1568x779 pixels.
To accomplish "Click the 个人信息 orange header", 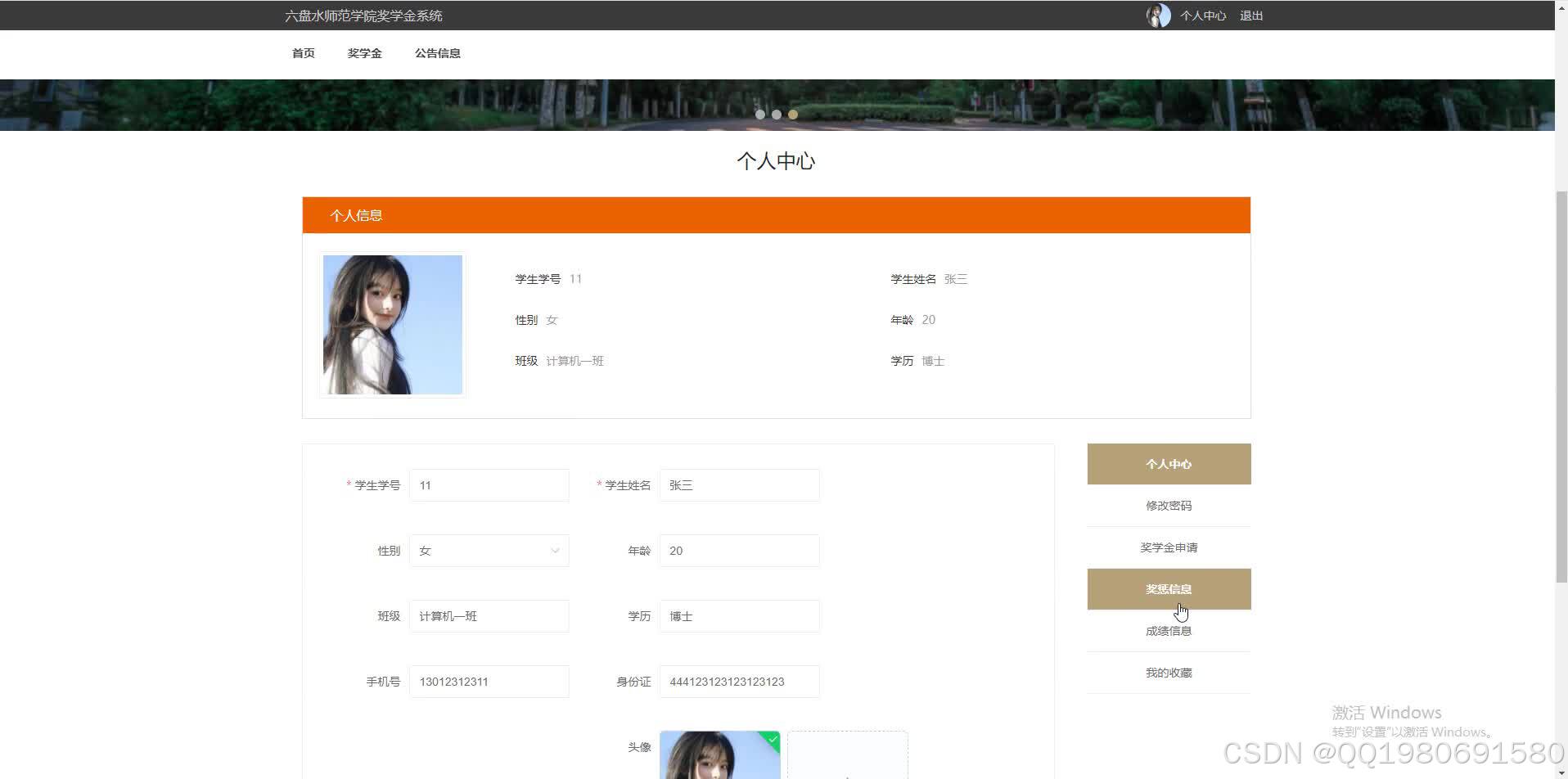I will click(x=776, y=215).
